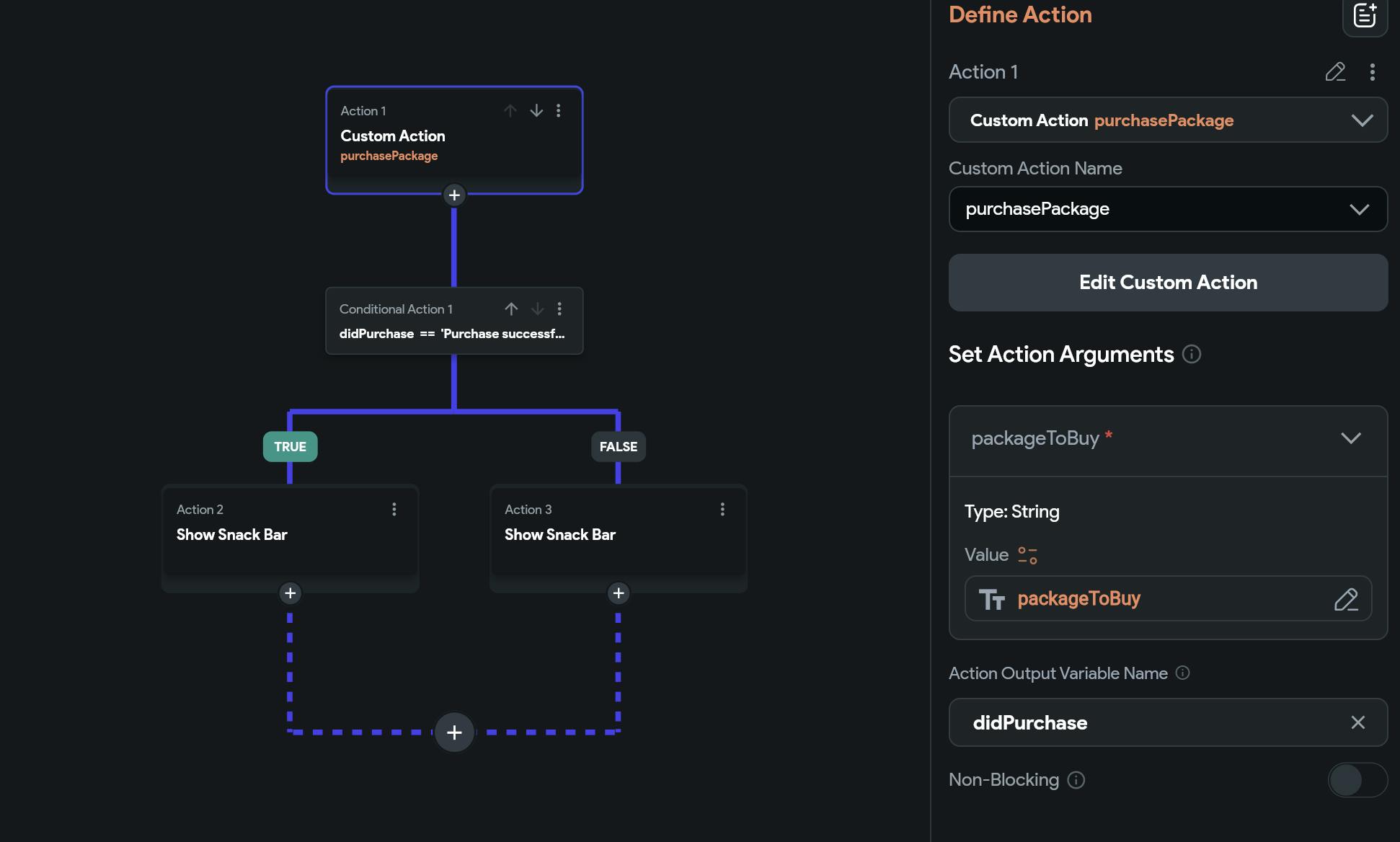Screen dimensions: 1400x842
Task: Add action below Action 3 node
Action: (618, 593)
